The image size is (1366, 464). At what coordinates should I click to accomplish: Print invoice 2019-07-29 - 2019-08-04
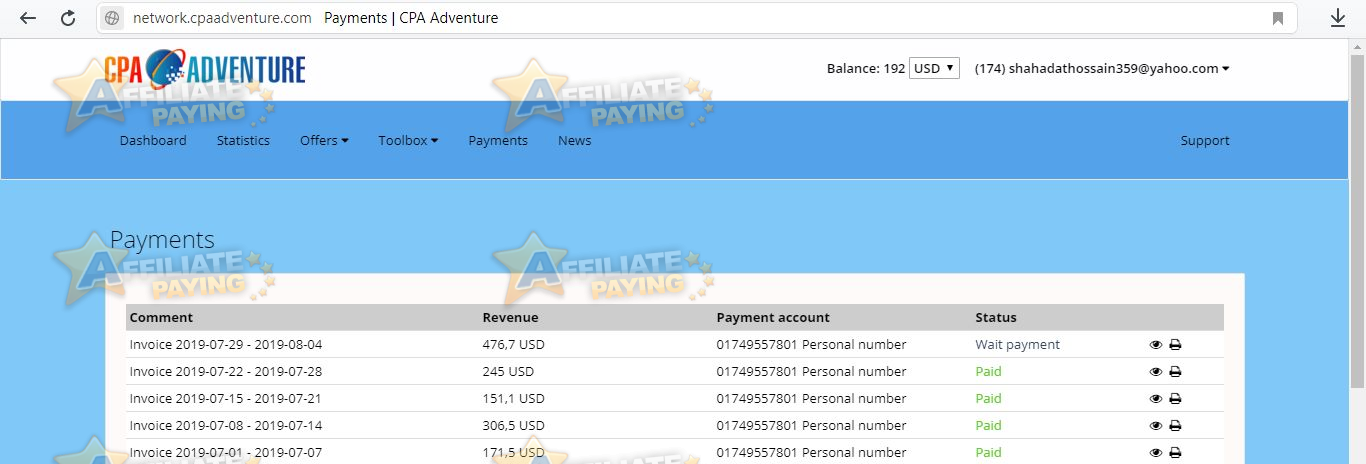coord(1175,345)
